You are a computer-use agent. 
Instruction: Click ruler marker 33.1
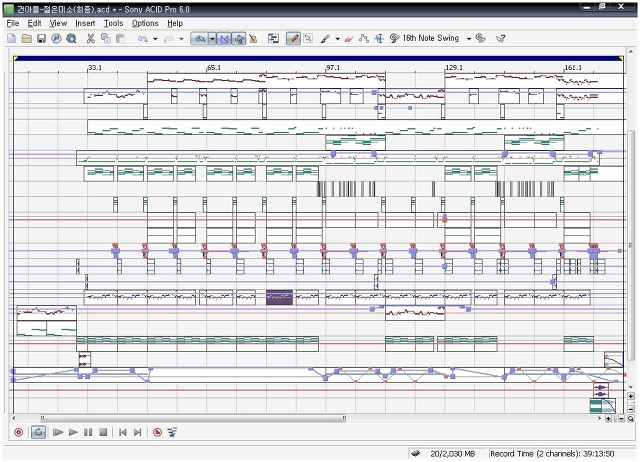(95, 68)
